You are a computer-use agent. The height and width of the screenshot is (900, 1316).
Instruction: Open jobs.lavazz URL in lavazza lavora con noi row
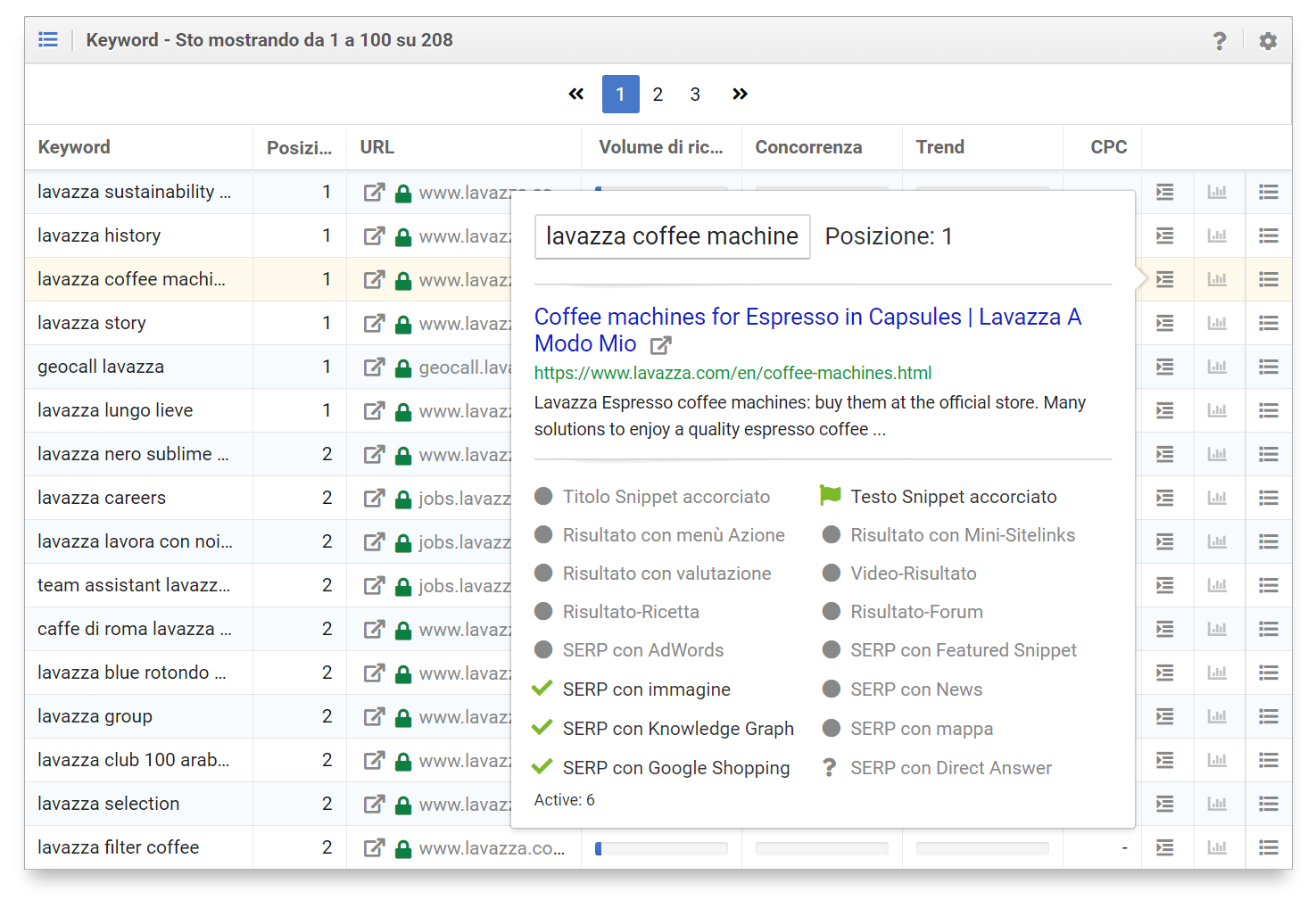[x=465, y=542]
